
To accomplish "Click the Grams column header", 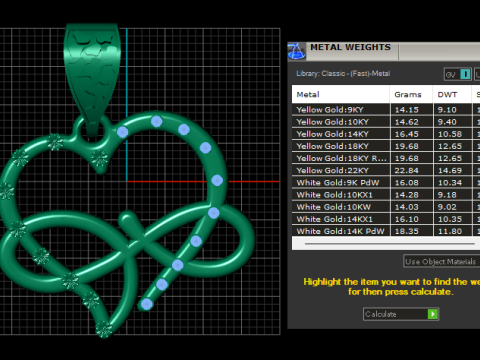I will 411,95.
